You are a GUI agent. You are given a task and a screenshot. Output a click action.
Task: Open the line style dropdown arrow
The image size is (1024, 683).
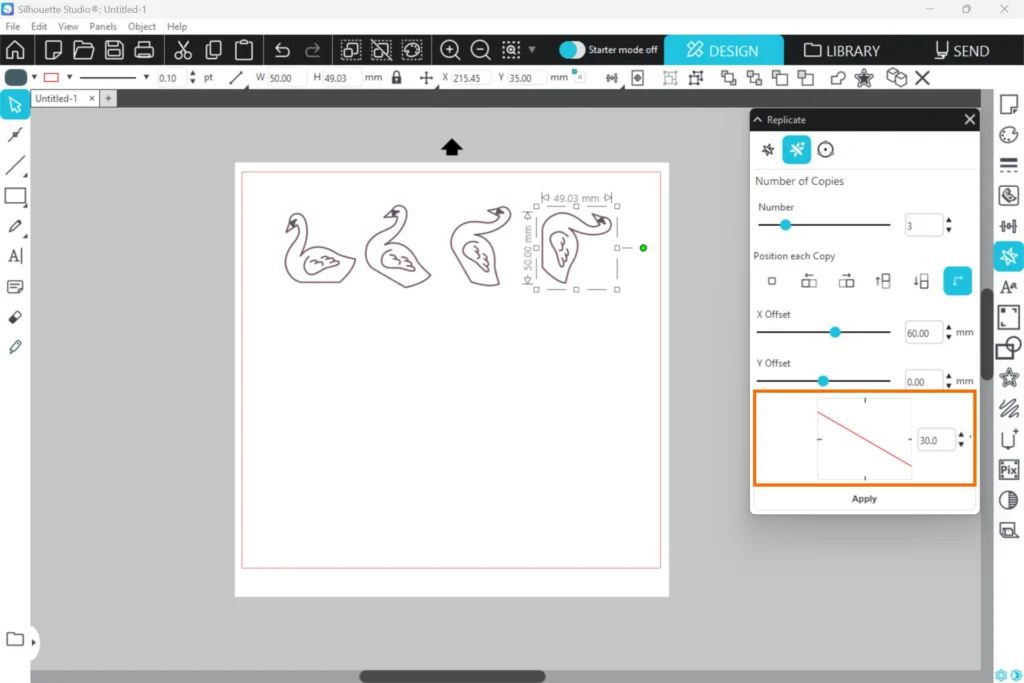tap(146, 77)
